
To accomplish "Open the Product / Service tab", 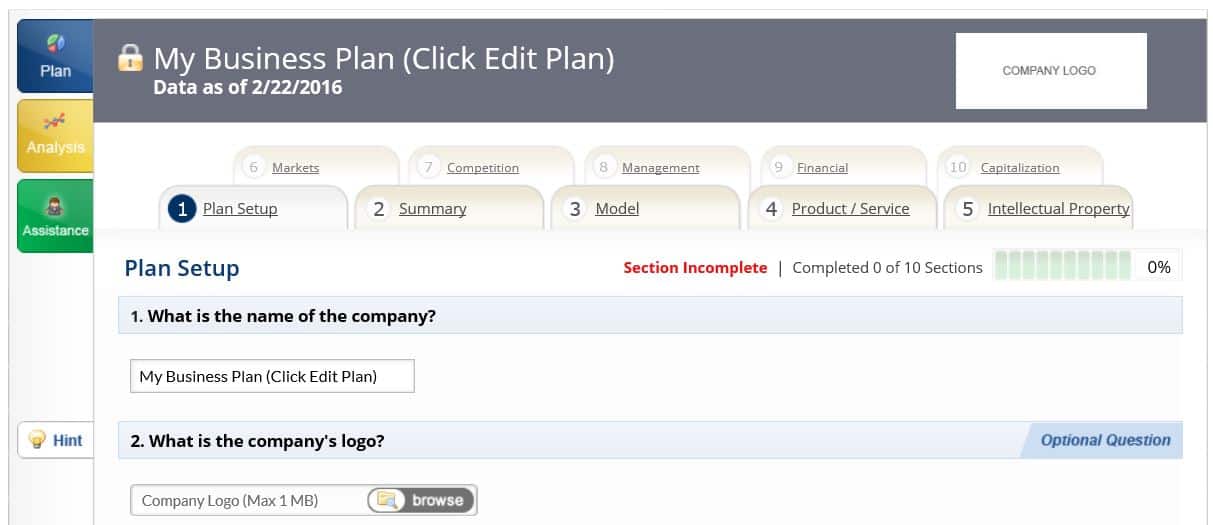I will point(850,209).
